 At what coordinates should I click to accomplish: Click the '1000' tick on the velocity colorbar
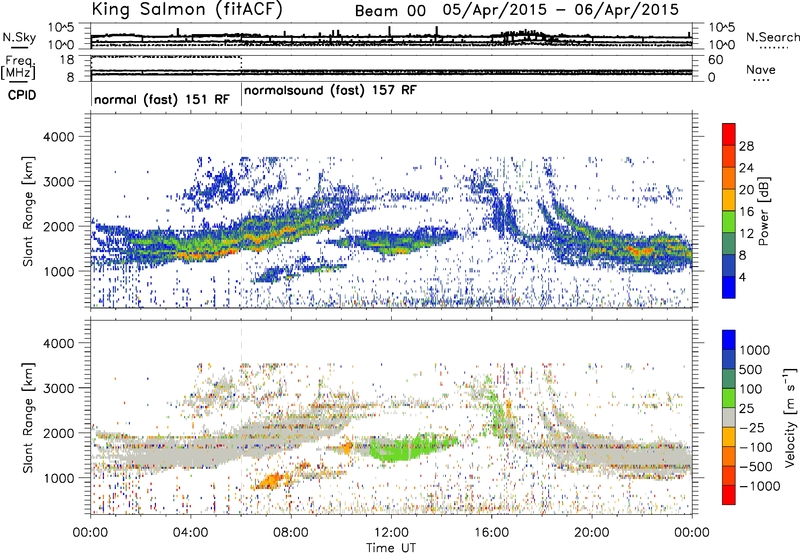(x=754, y=350)
